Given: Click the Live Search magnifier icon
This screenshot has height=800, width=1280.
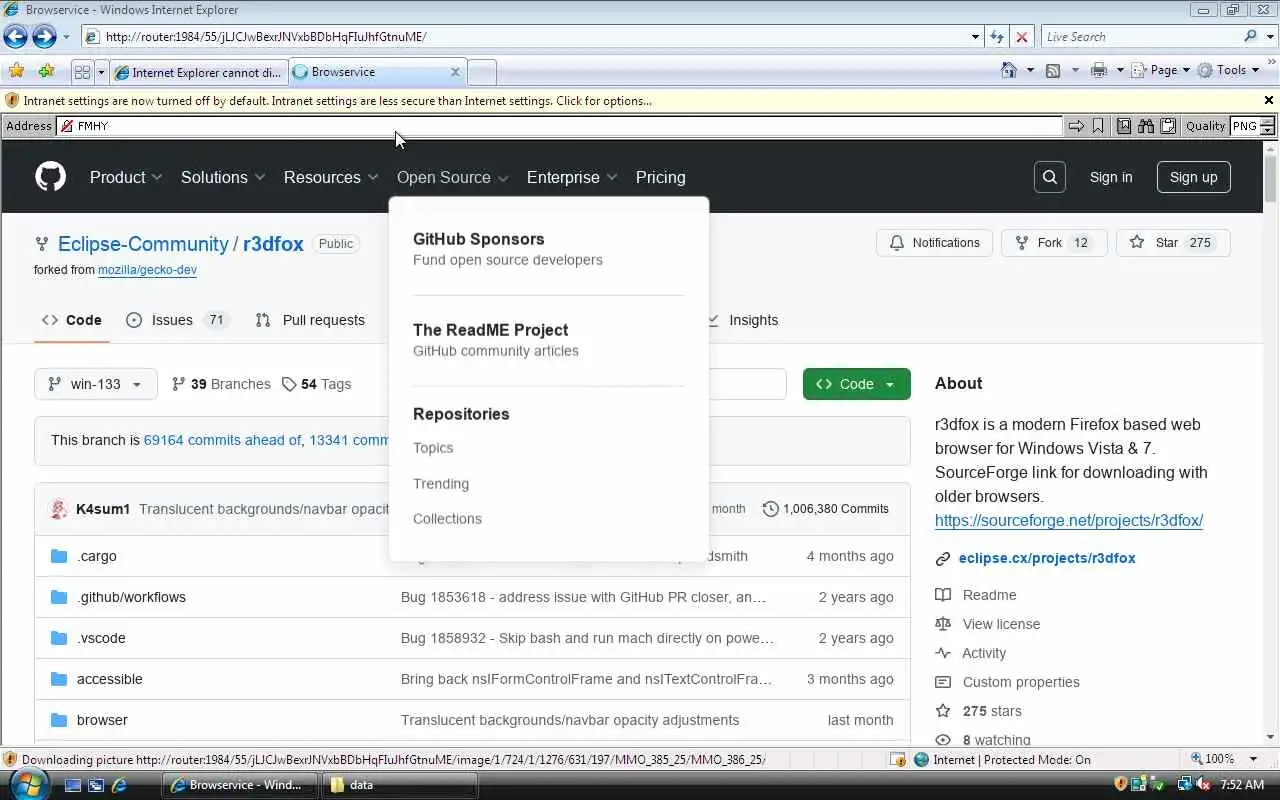Looking at the screenshot, I should tap(1251, 37).
